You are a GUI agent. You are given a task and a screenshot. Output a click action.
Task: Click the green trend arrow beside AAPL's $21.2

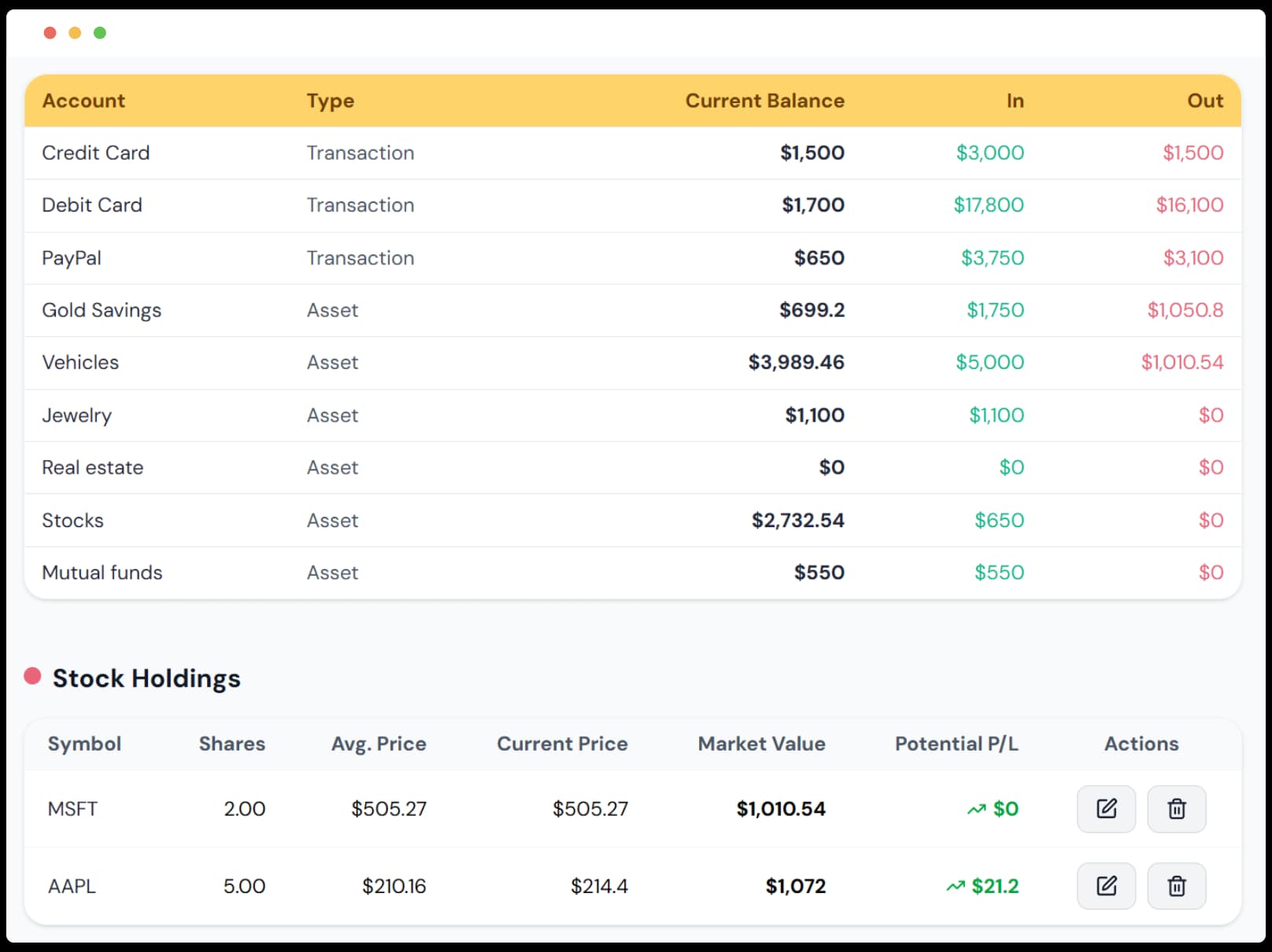tap(955, 885)
